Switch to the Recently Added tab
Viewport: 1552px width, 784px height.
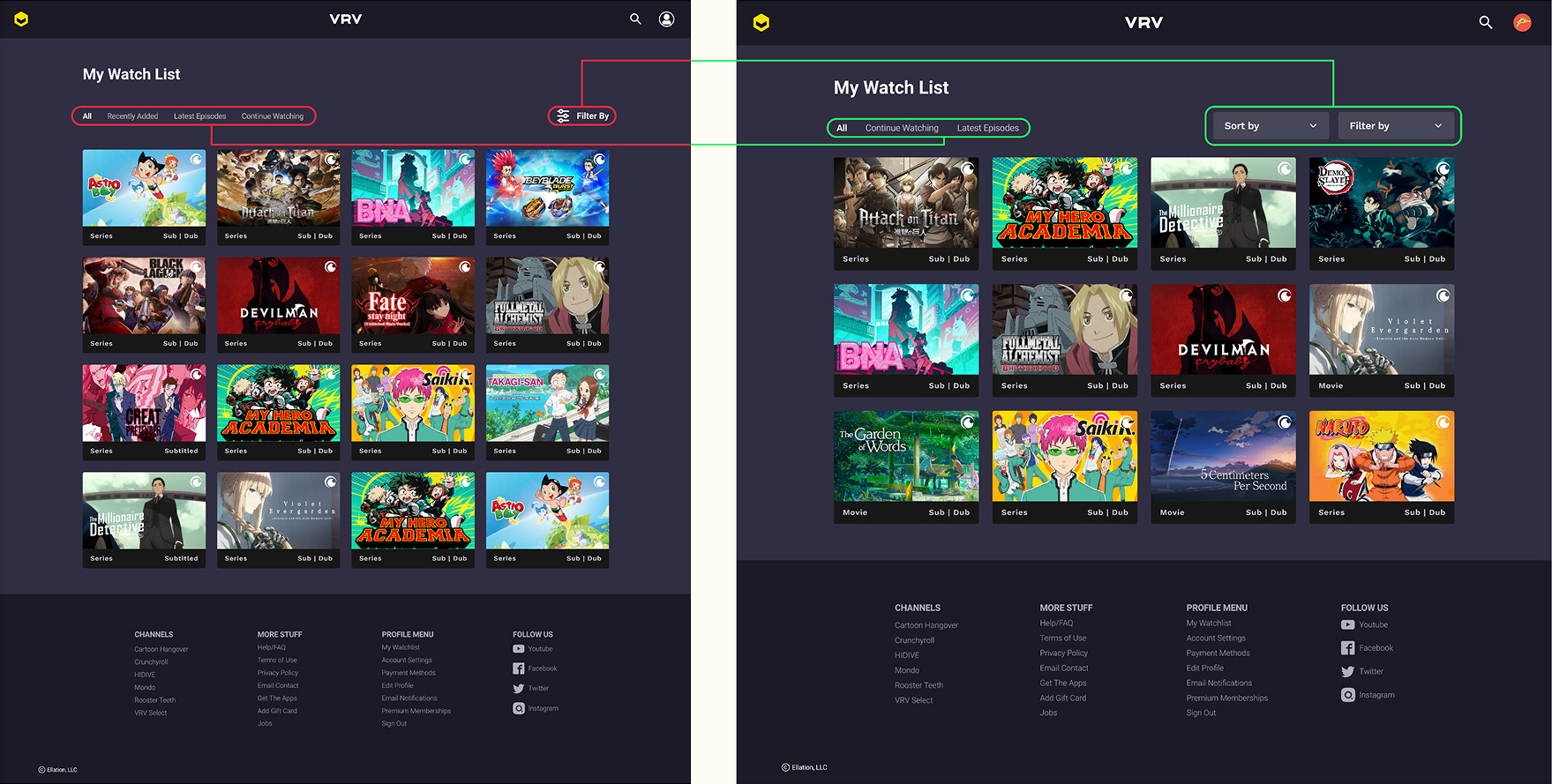tap(132, 116)
